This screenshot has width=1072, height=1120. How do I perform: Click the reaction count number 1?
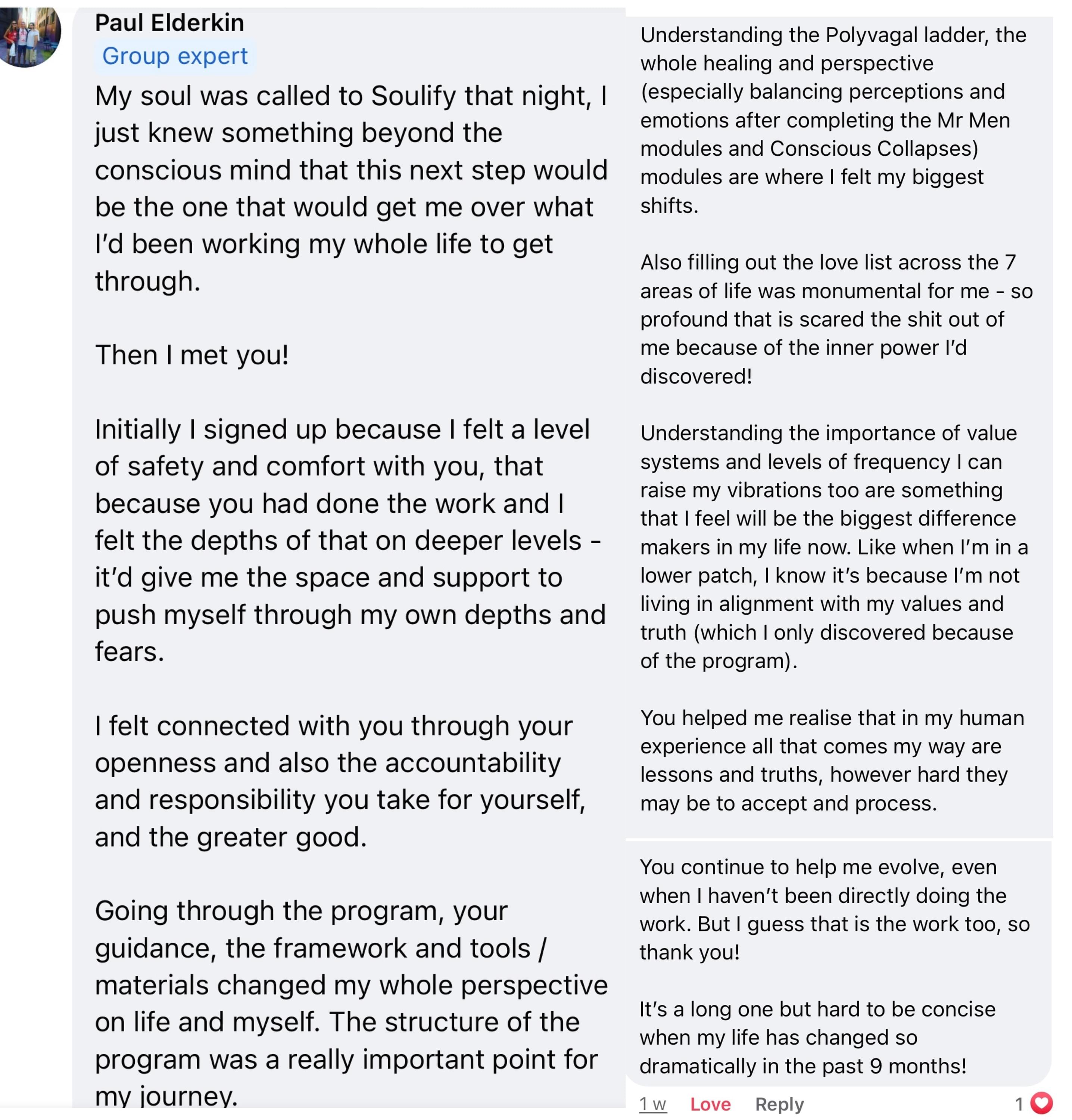1019,1104
